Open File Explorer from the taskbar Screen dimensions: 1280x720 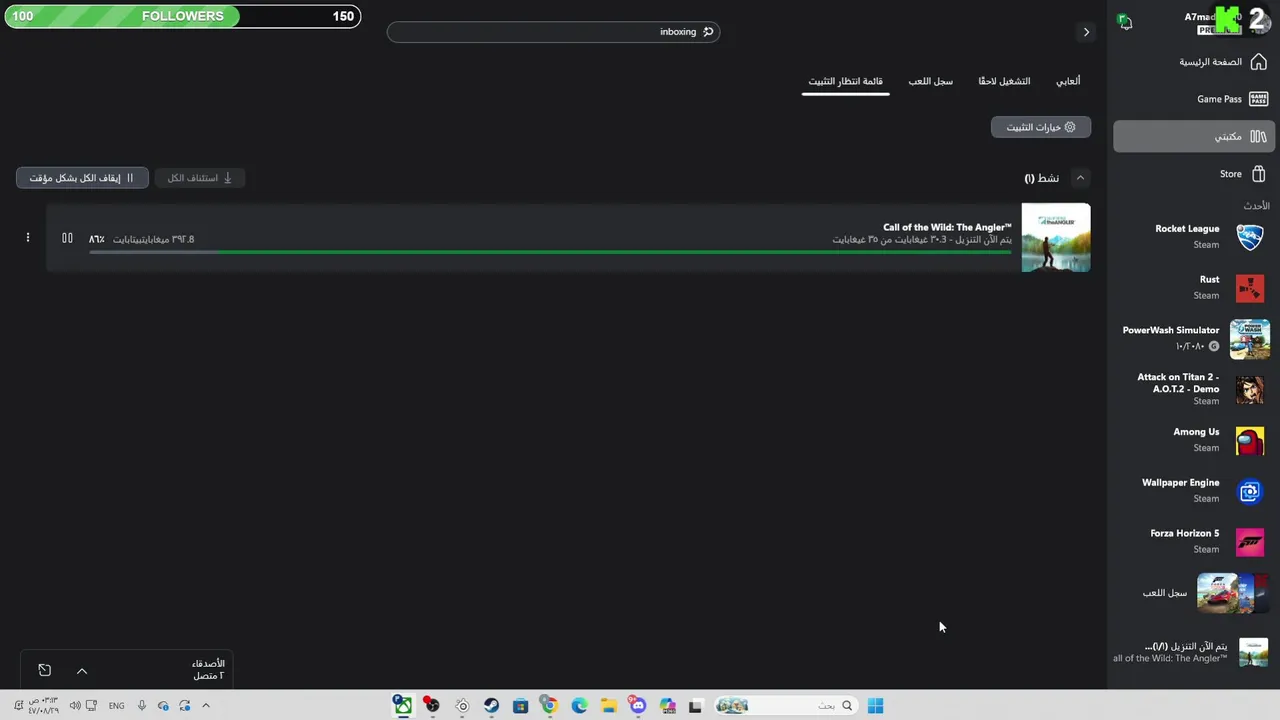point(608,706)
